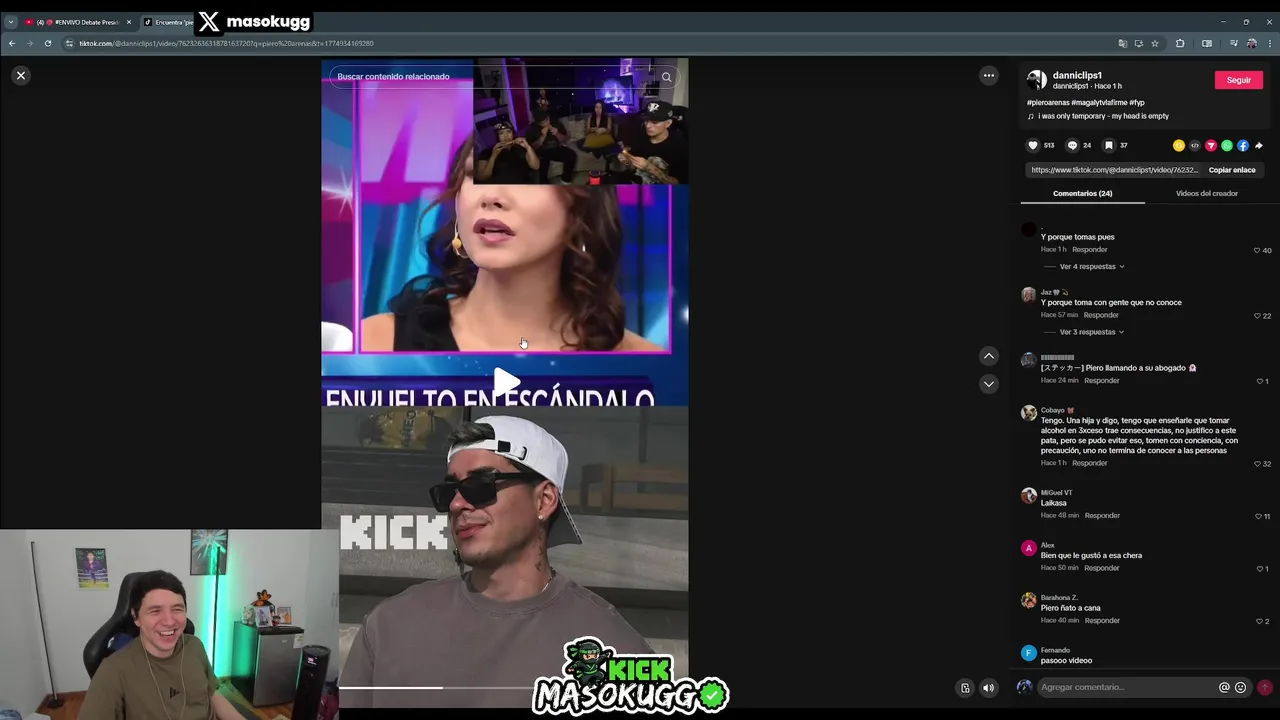Click the yellow repost share icon

(x=1179, y=145)
